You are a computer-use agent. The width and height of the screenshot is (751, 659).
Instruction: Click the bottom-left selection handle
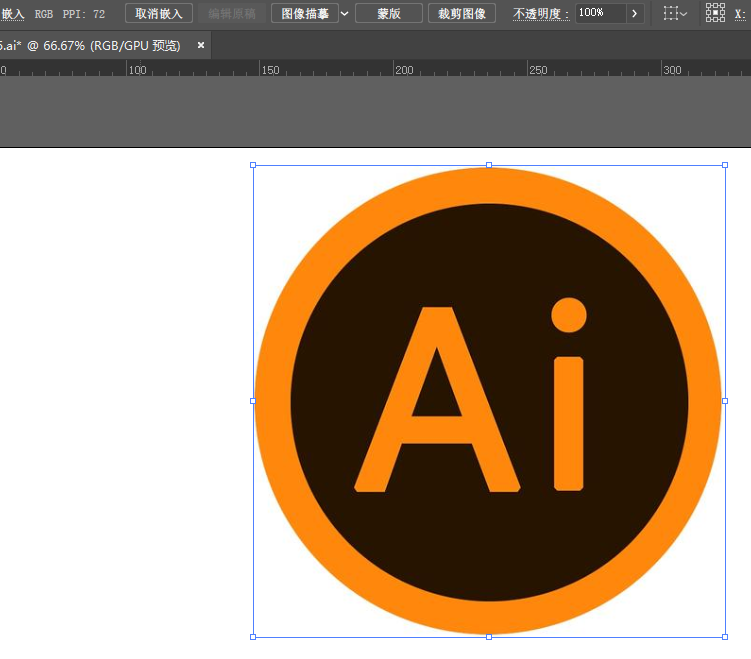253,637
